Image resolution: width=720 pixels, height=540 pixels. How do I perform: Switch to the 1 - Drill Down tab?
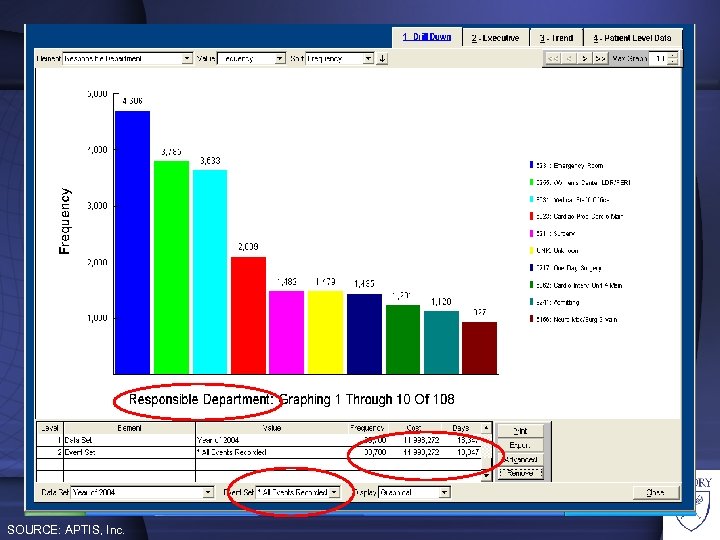coord(427,37)
